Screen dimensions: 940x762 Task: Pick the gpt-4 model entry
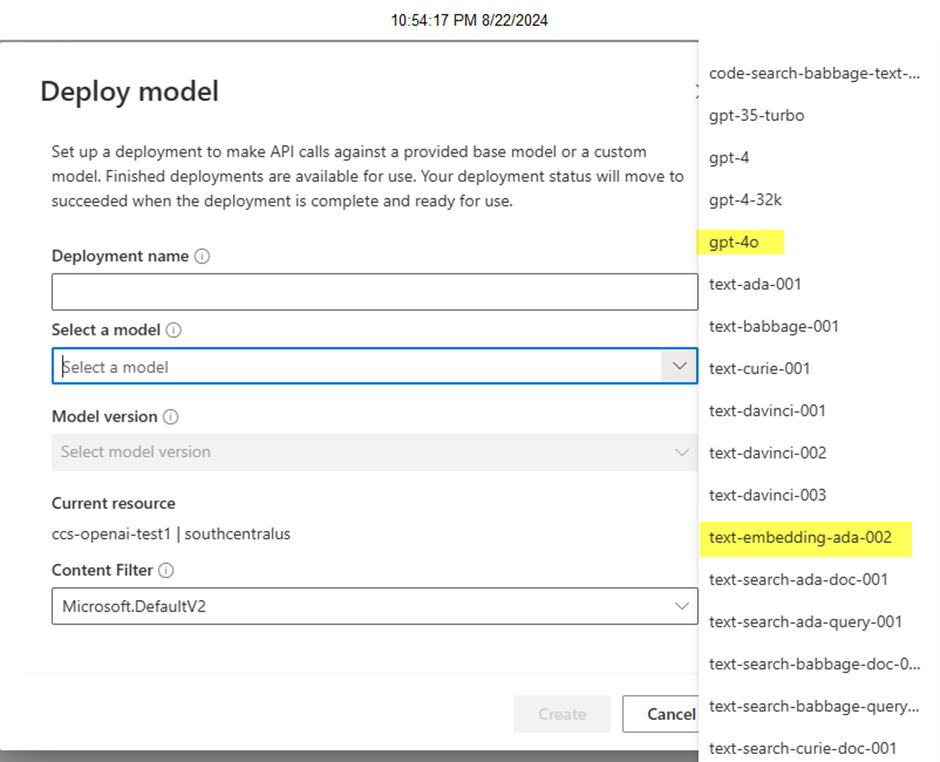tap(729, 158)
